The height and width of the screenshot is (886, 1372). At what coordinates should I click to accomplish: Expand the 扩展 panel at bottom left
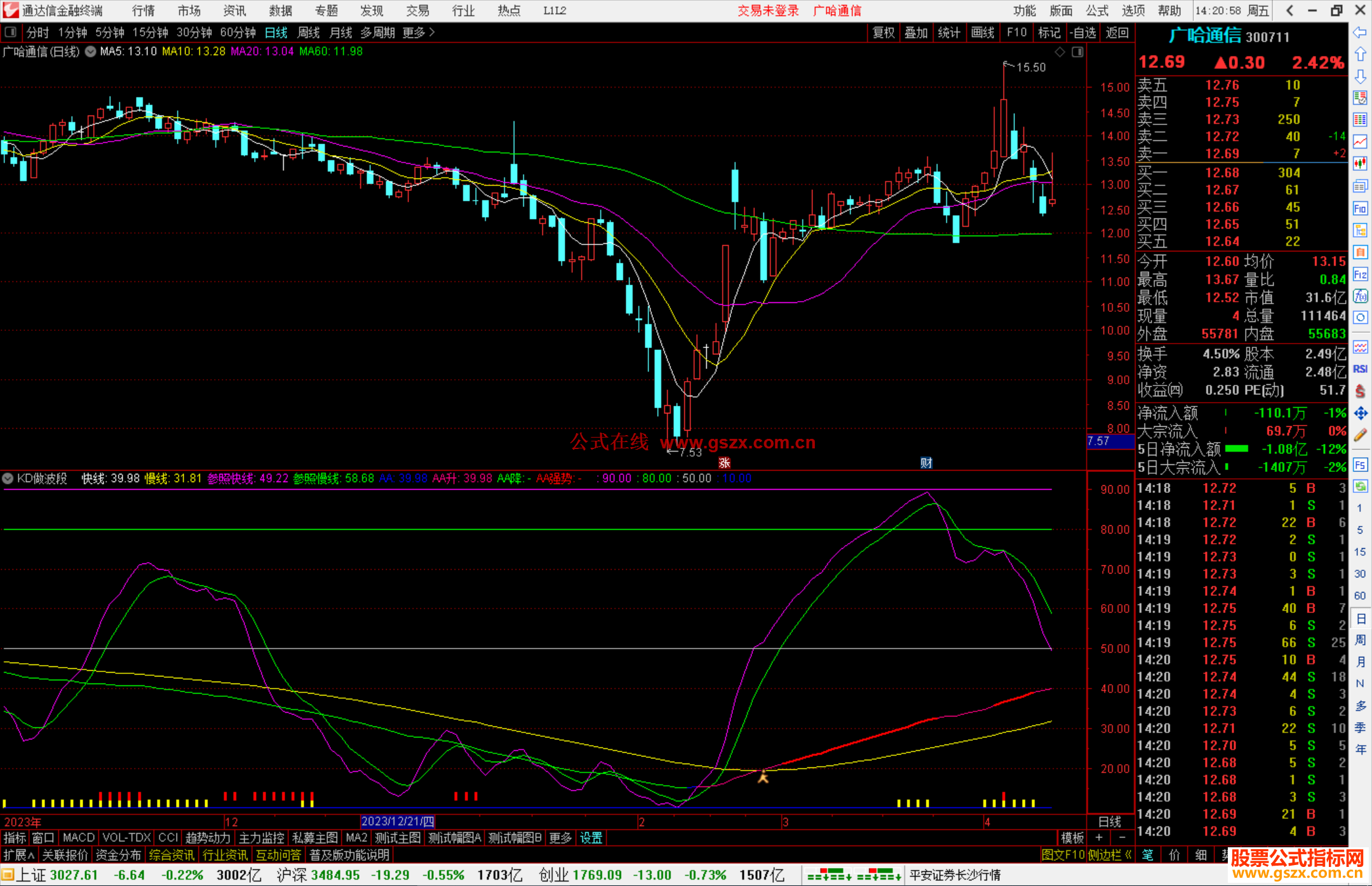18,855
